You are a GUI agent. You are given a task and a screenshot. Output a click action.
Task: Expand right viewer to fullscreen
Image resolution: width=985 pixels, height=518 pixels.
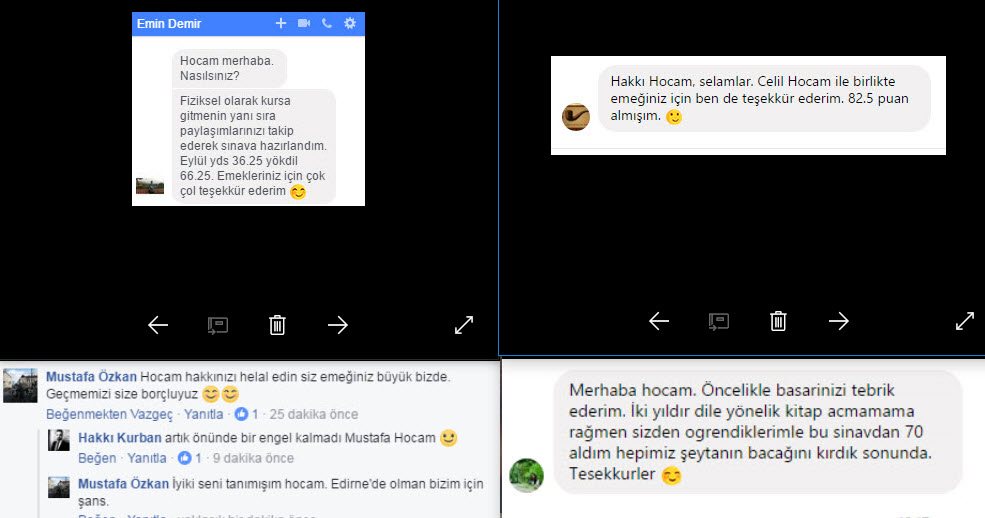pyautogui.click(x=964, y=321)
